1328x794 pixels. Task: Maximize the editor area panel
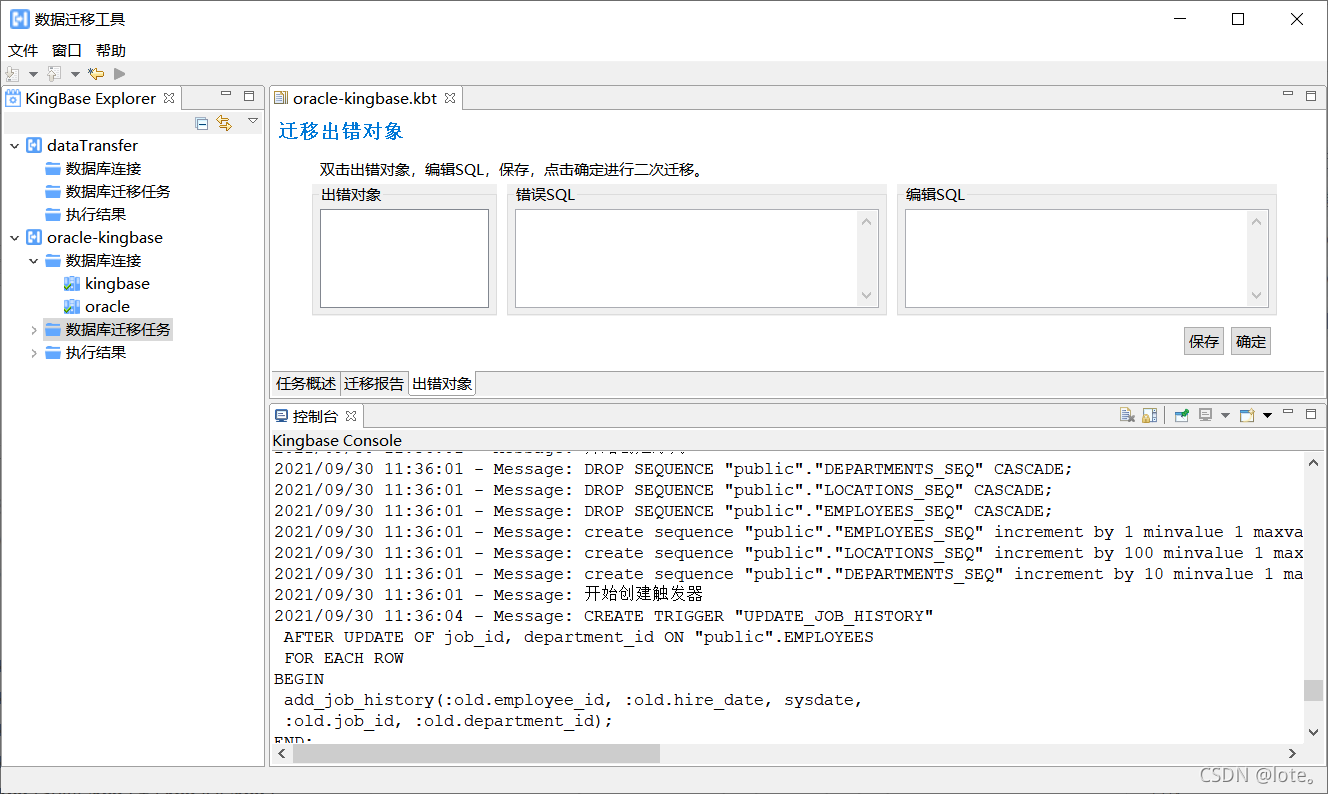pyautogui.click(x=1311, y=96)
